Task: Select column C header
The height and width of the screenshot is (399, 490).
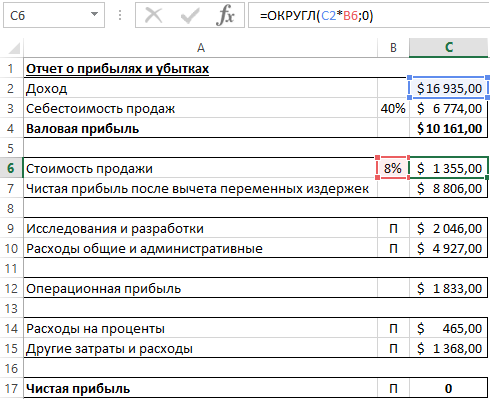Action: coord(449,48)
